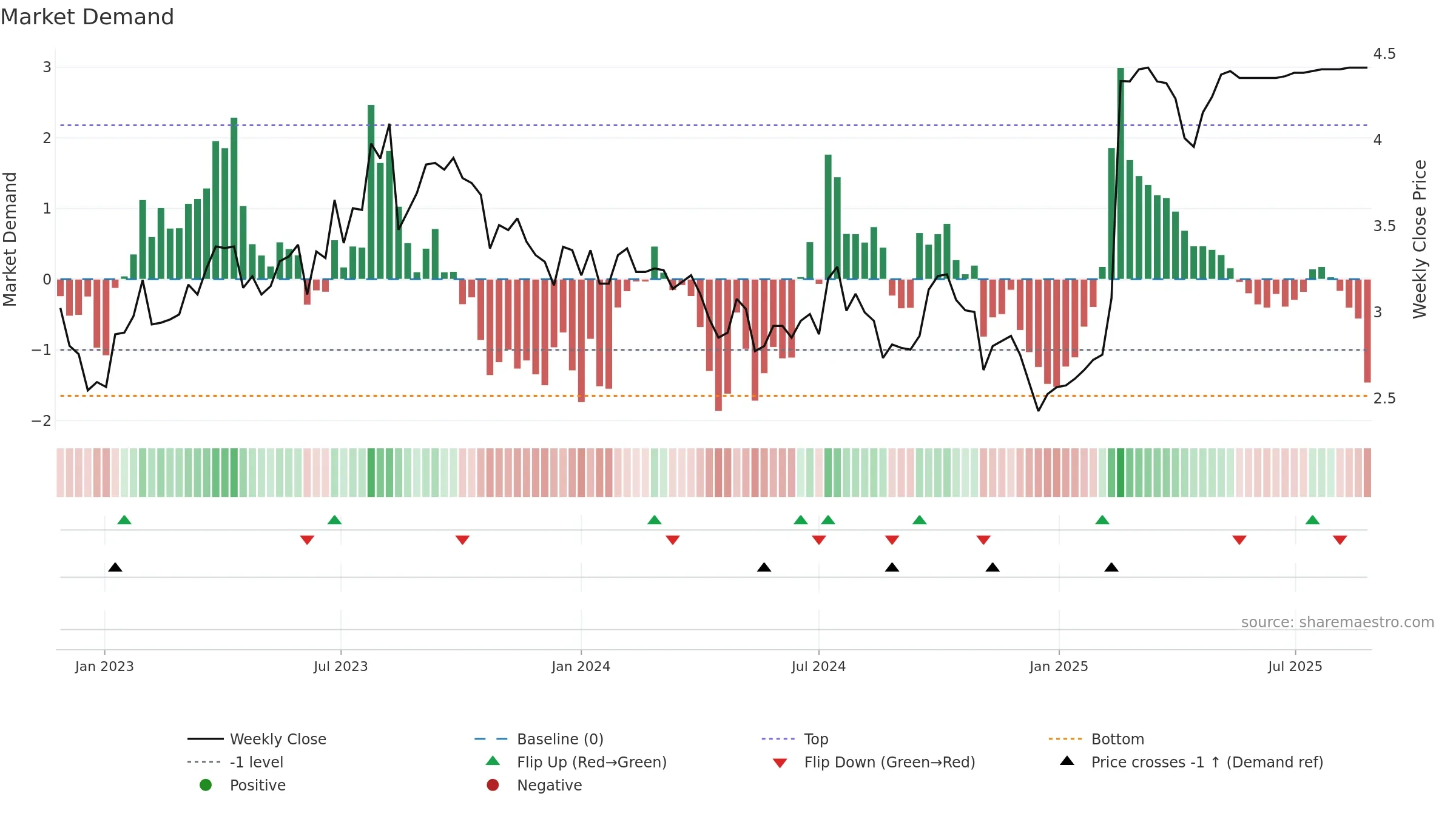The width and height of the screenshot is (1456, 819).
Task: Click the 2.5 price axis tick label
Action: click(1384, 399)
